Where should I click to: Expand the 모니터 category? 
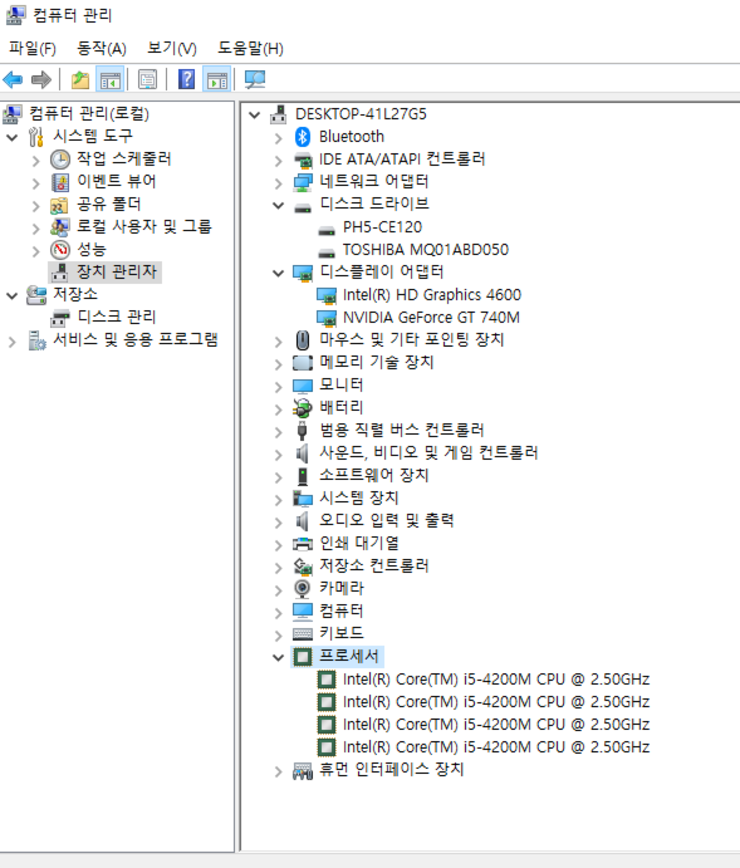click(278, 386)
